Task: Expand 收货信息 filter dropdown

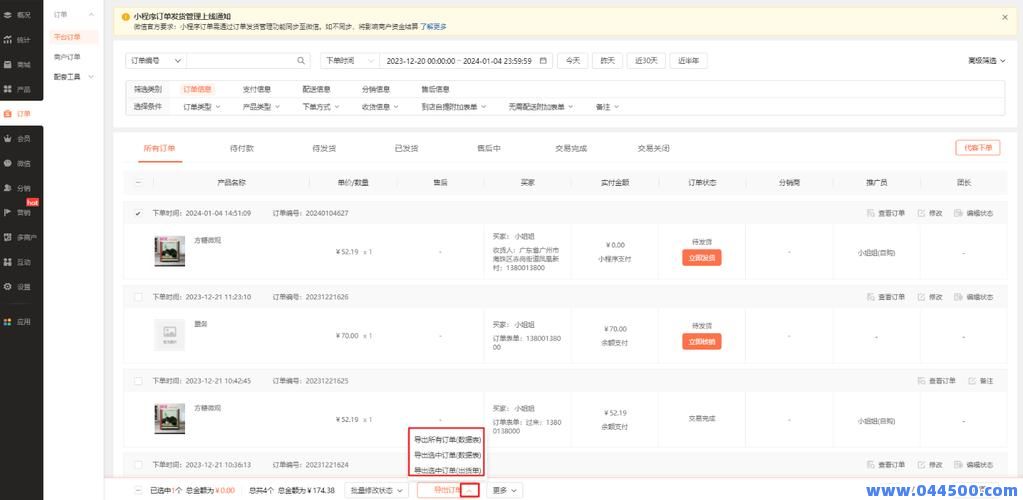Action: 380,107
